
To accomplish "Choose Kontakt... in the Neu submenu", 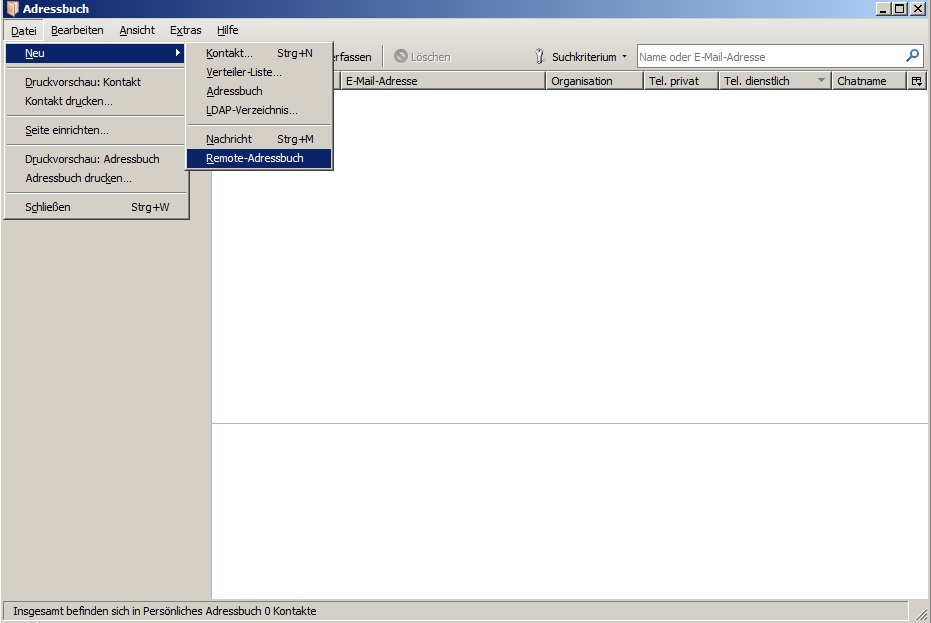I will (259, 53).
